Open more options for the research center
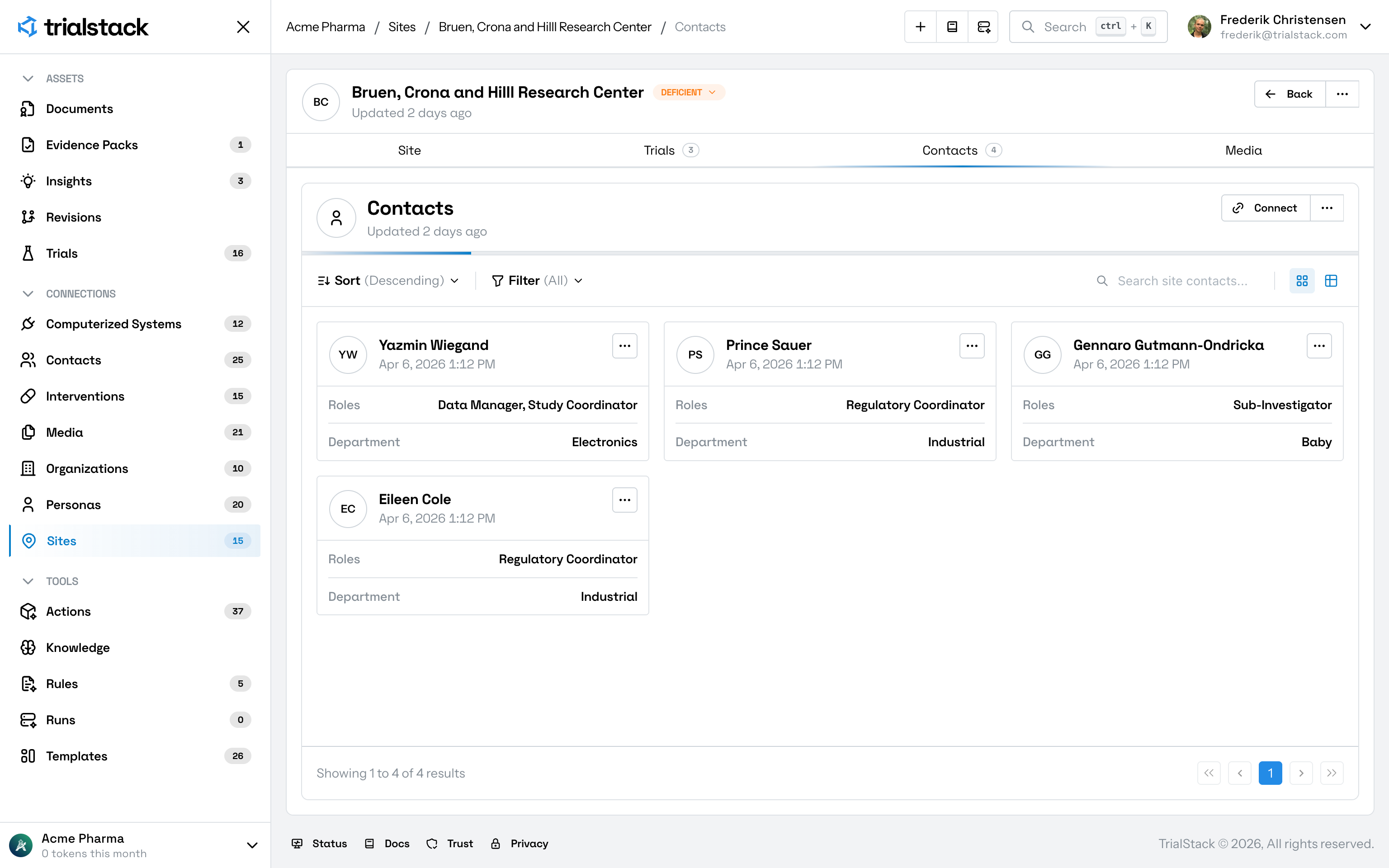 click(x=1342, y=94)
